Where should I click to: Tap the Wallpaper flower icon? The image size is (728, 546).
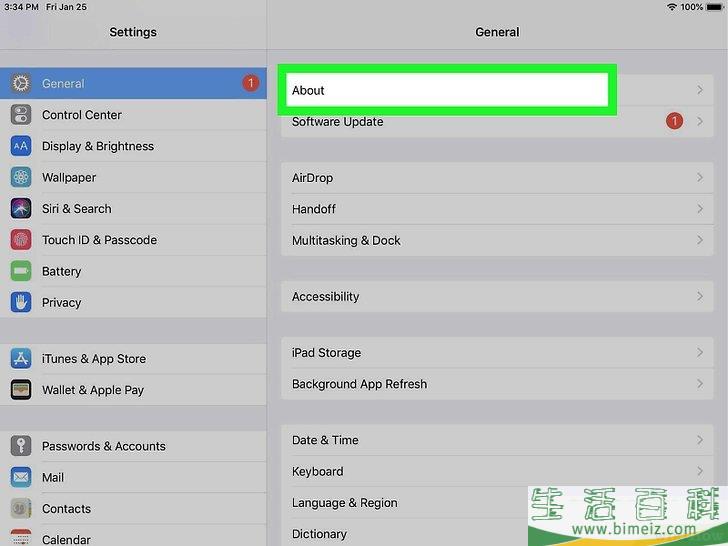tap(21, 177)
